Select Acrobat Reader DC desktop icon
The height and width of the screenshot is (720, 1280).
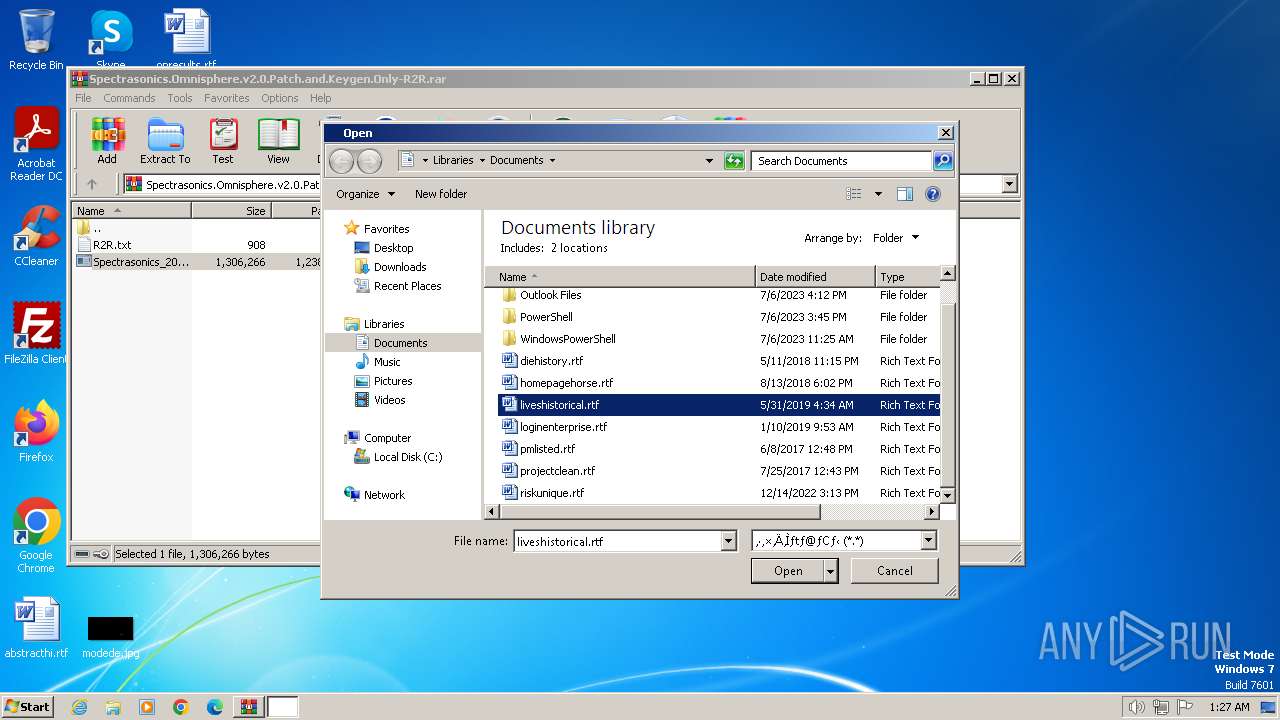pos(36,145)
